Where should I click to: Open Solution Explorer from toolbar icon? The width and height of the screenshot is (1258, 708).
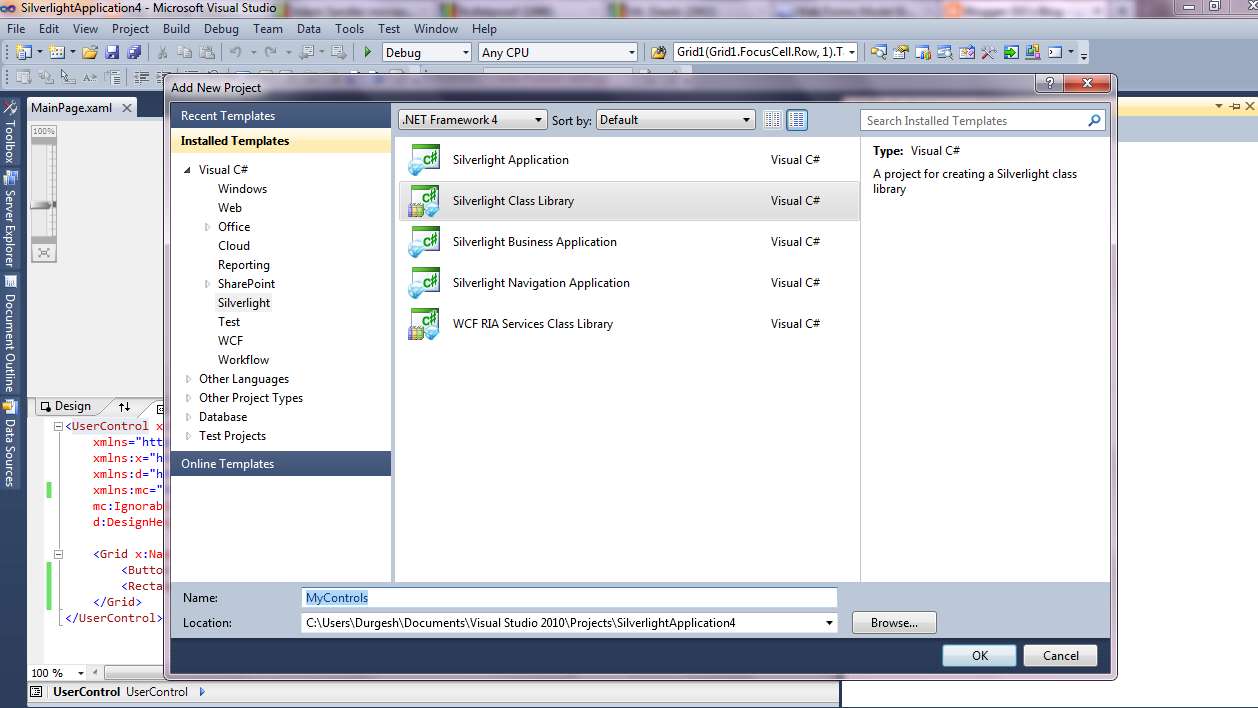[879, 52]
